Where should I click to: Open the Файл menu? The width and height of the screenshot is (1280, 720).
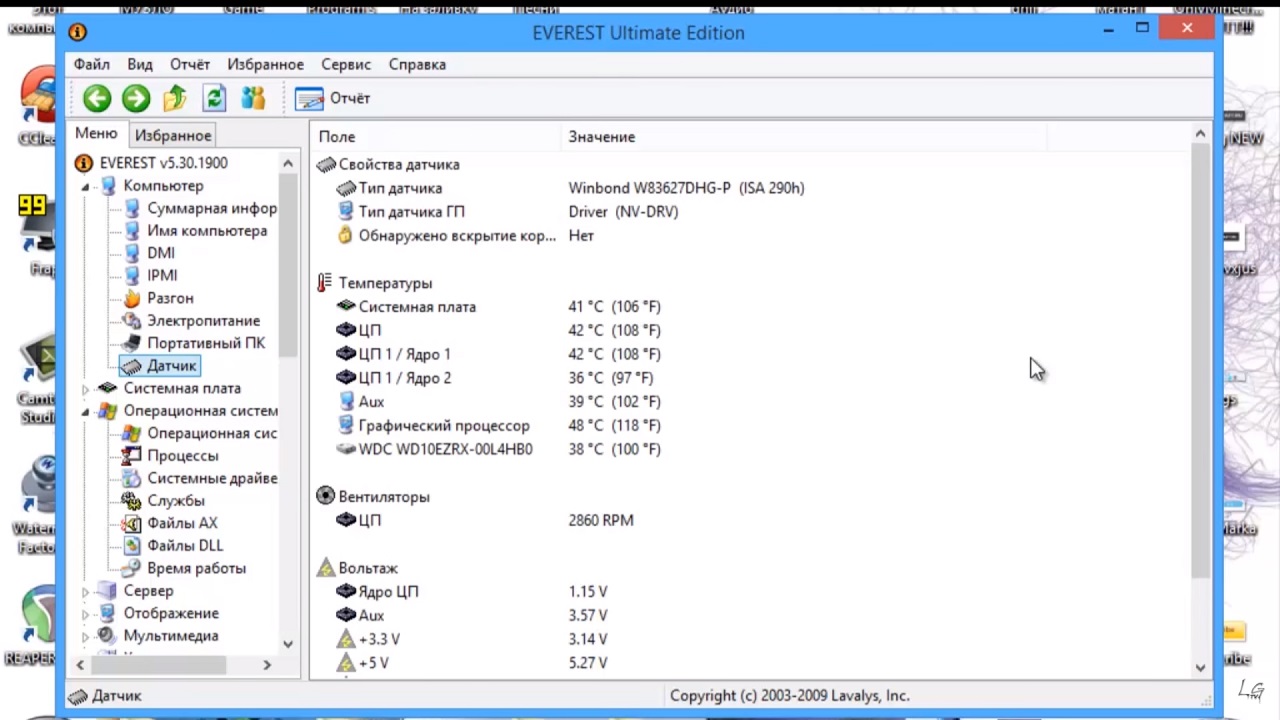click(x=91, y=64)
